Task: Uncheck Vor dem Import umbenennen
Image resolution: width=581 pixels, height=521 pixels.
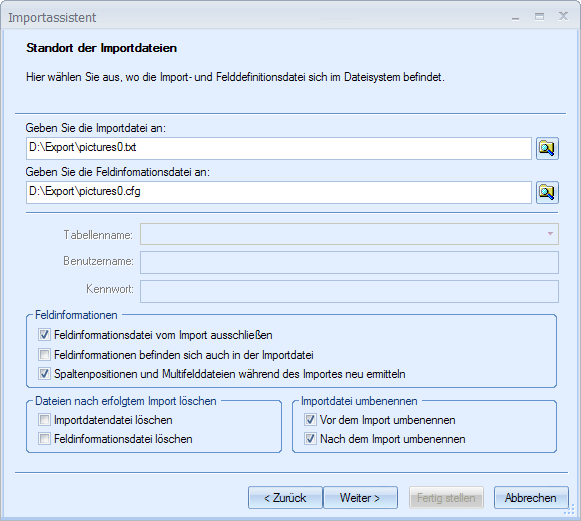Action: pyautogui.click(x=310, y=420)
